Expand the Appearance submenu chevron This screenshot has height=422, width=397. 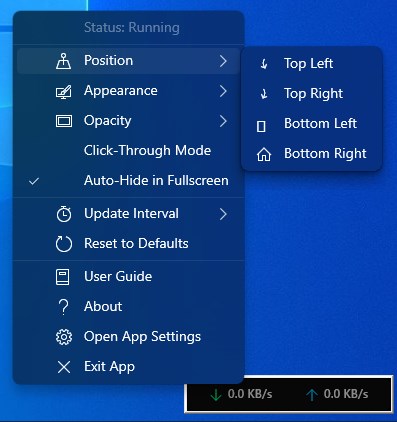click(x=223, y=91)
